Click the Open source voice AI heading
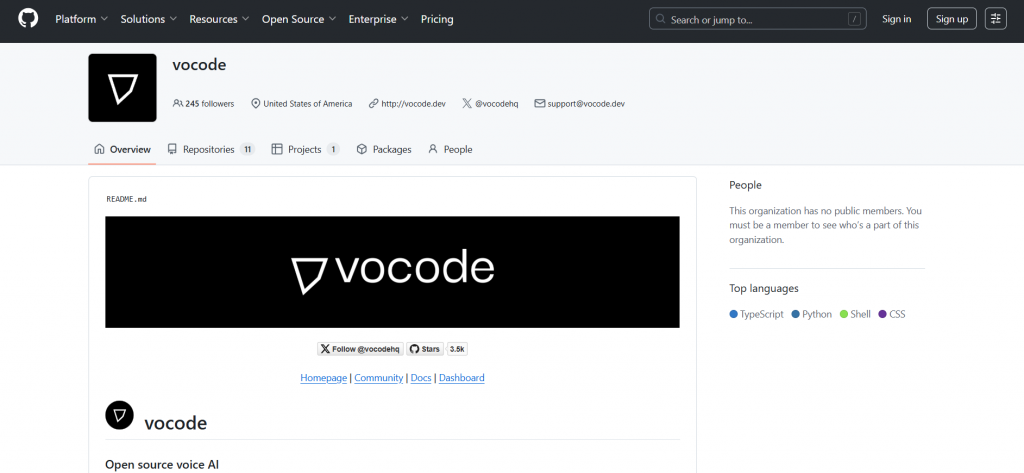 pos(162,465)
